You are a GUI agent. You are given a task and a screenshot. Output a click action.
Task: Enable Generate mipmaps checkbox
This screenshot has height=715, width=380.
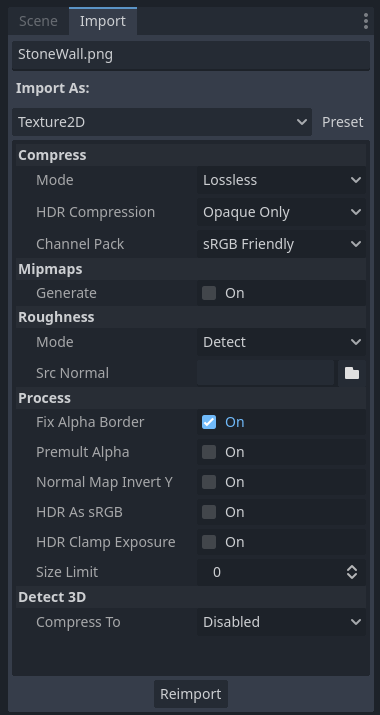[209, 293]
